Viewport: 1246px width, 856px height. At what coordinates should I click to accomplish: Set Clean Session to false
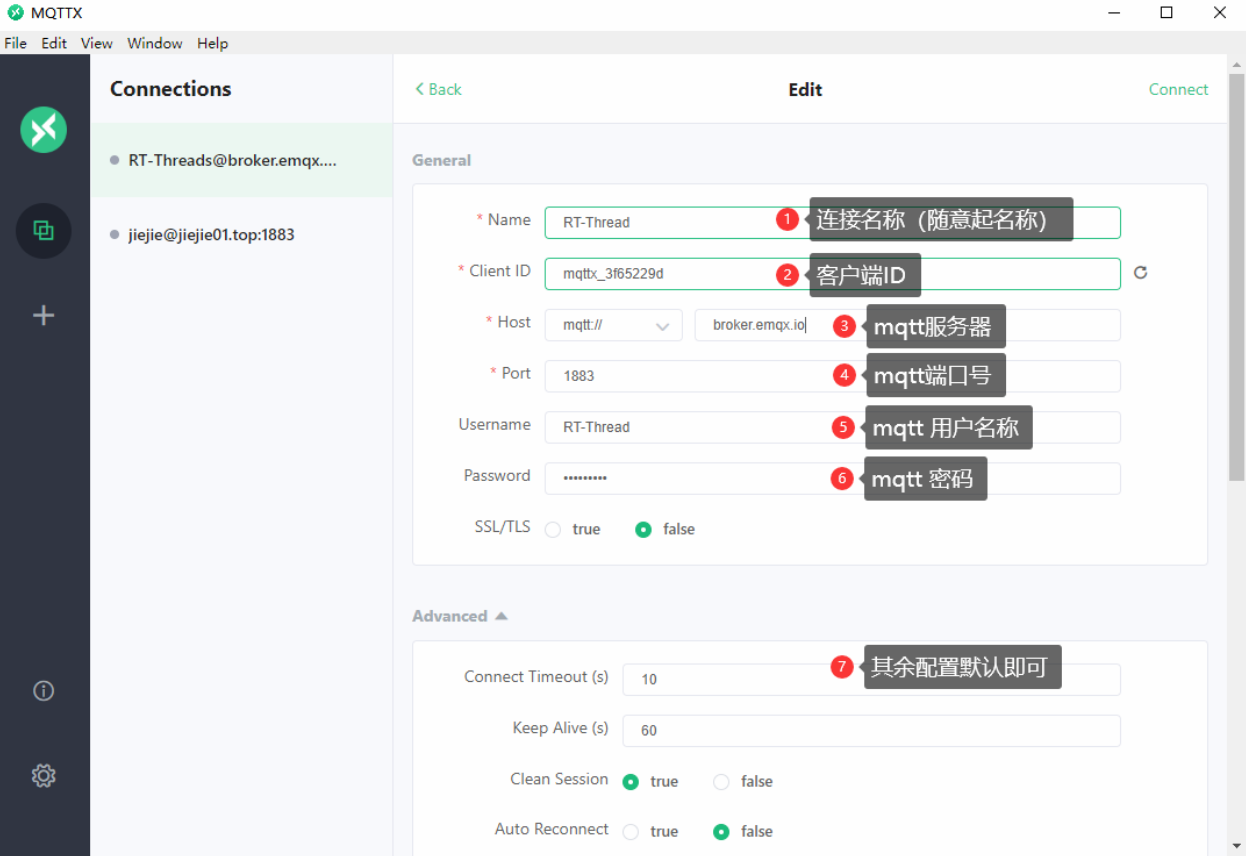tap(721, 782)
